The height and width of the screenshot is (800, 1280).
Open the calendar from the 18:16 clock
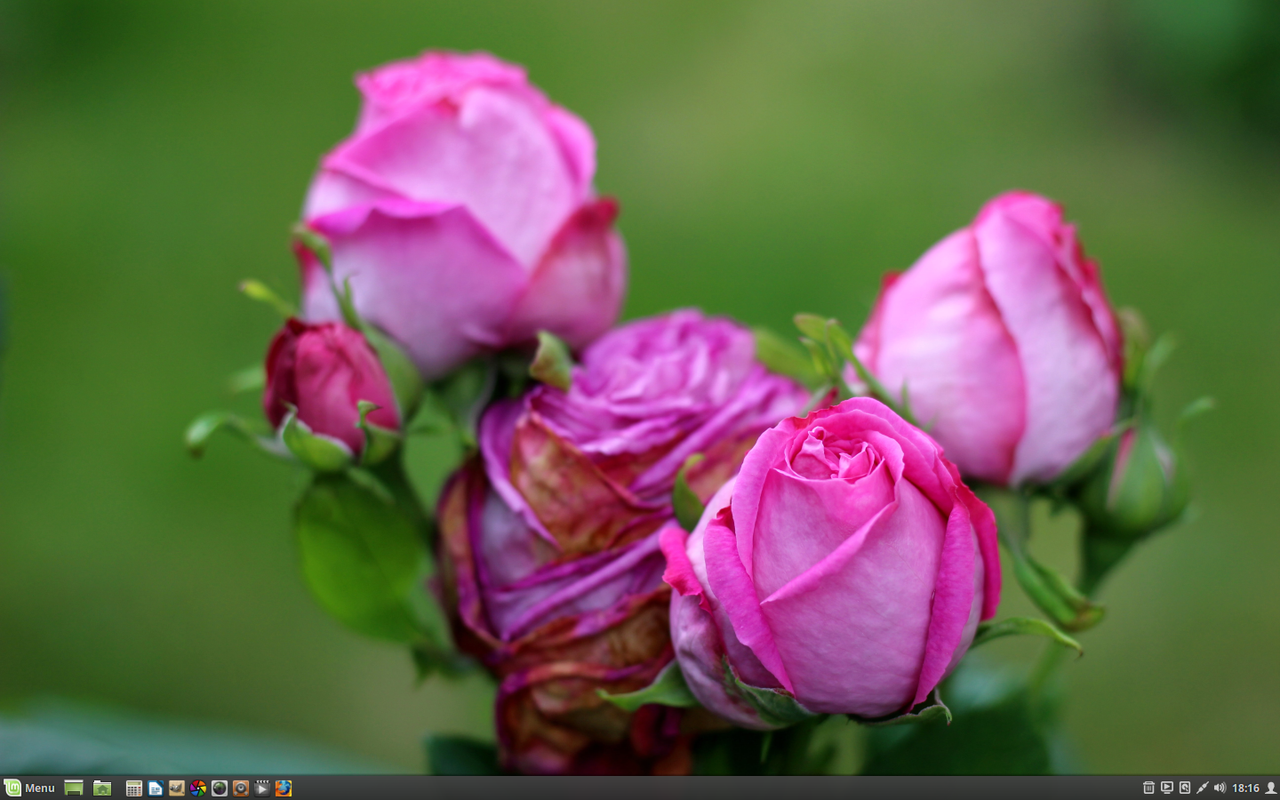pyautogui.click(x=1246, y=788)
